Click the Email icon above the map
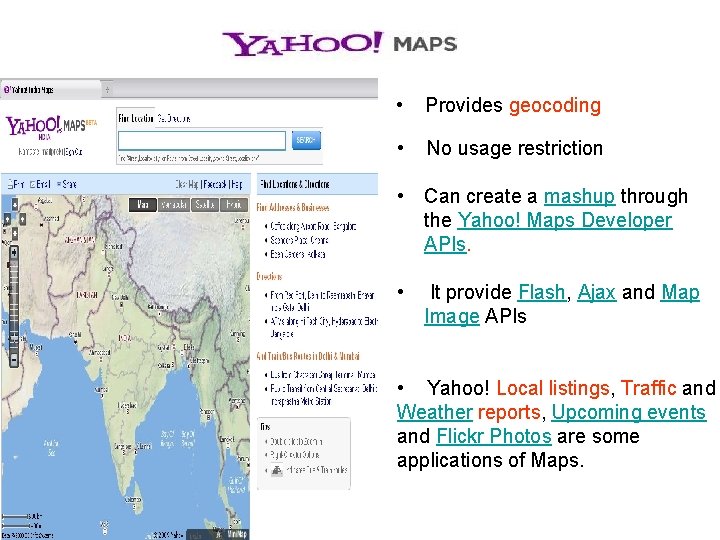Viewport: 720px width, 540px height. 33,185
